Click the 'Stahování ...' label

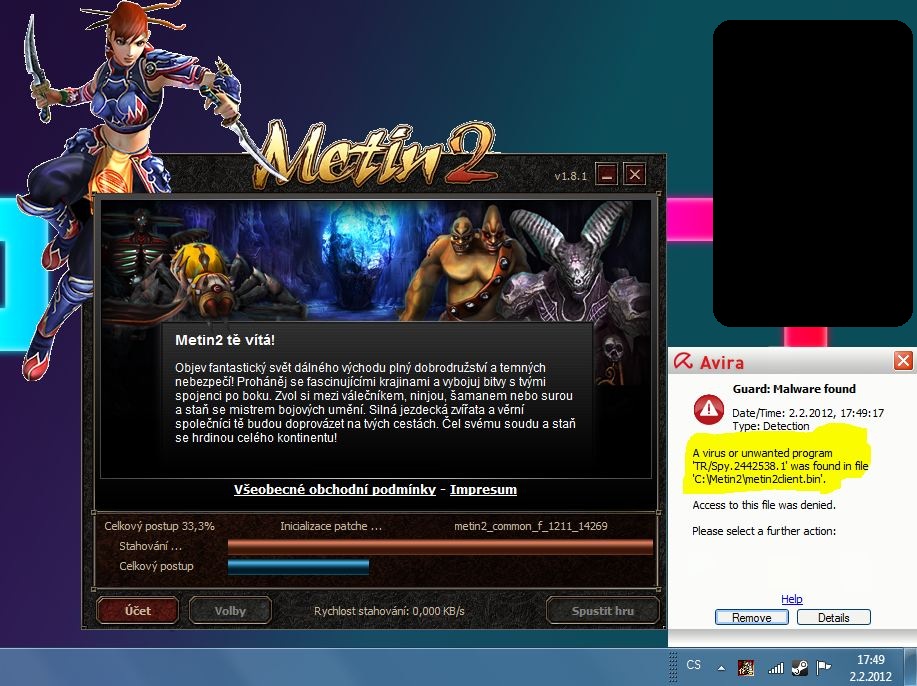[x=150, y=546]
